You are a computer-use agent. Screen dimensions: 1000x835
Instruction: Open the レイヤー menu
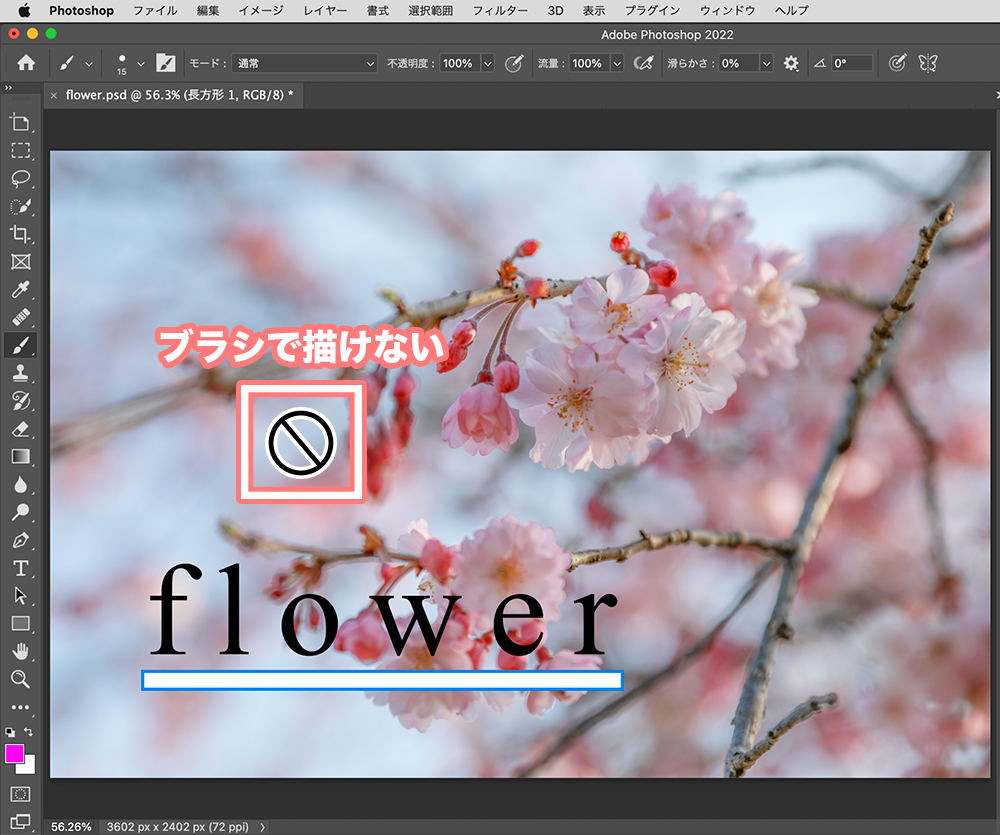[x=325, y=10]
